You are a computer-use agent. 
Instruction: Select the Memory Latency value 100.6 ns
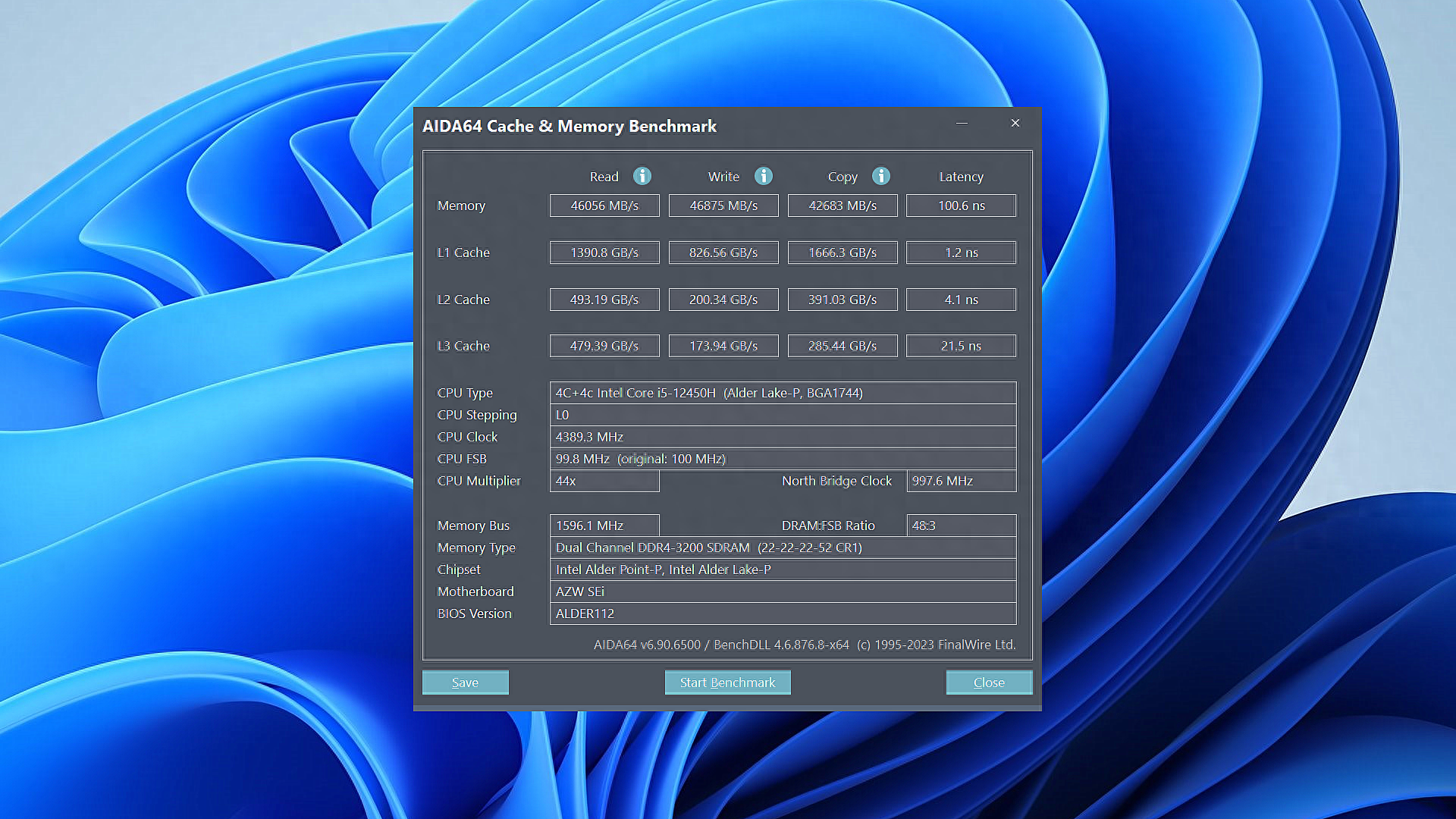point(962,206)
